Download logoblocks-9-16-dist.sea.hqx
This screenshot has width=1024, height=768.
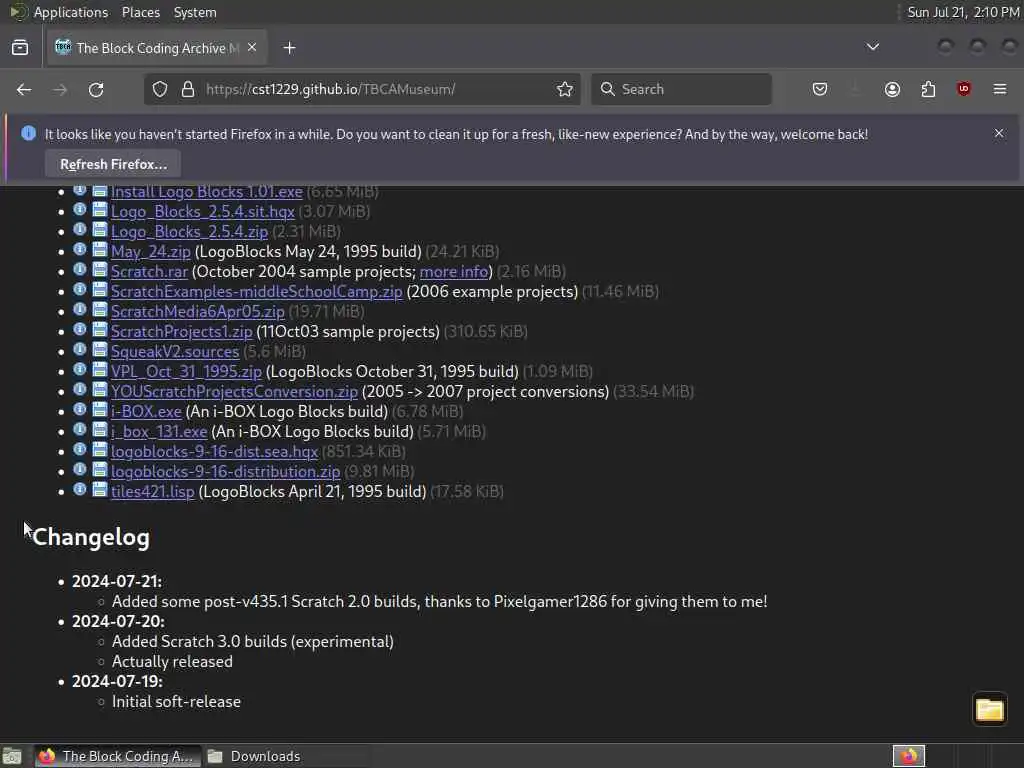pyautogui.click(x=214, y=452)
